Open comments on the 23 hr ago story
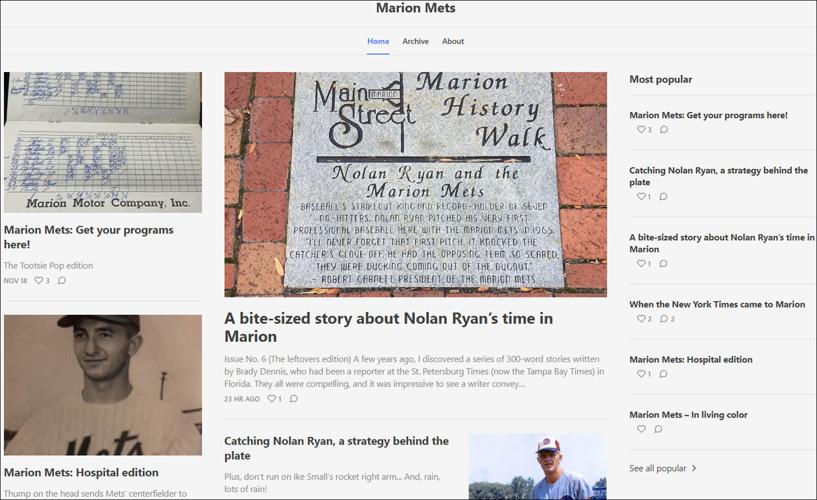This screenshot has height=500, width=817. (x=294, y=398)
